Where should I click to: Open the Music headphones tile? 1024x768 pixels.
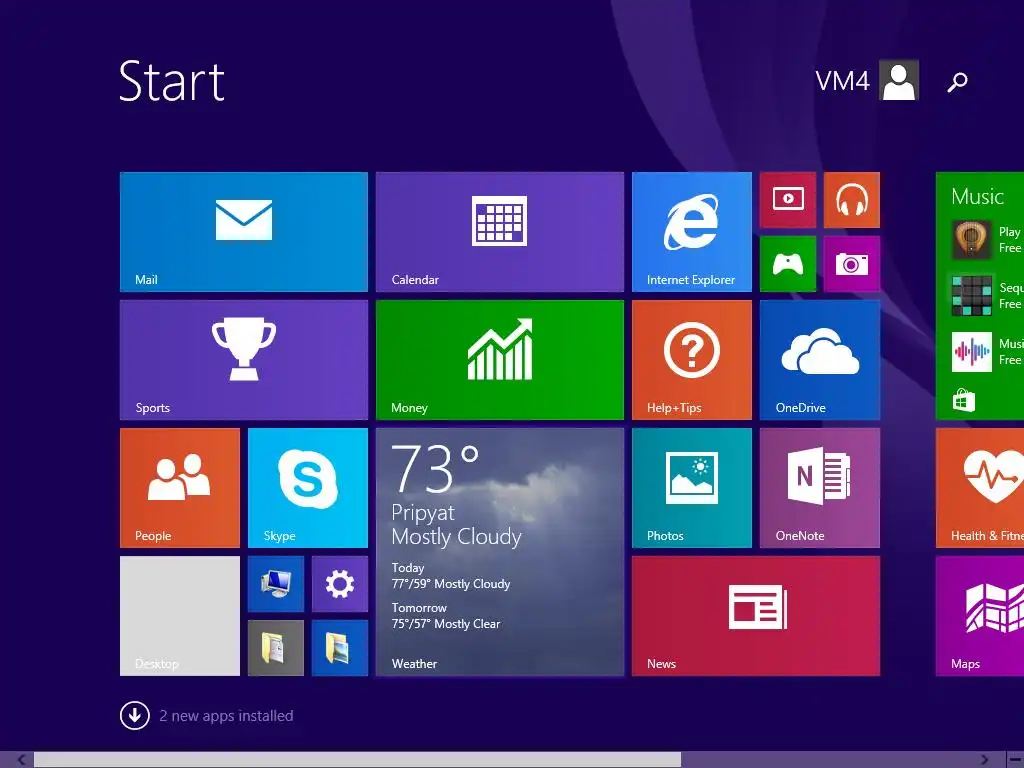(852, 200)
